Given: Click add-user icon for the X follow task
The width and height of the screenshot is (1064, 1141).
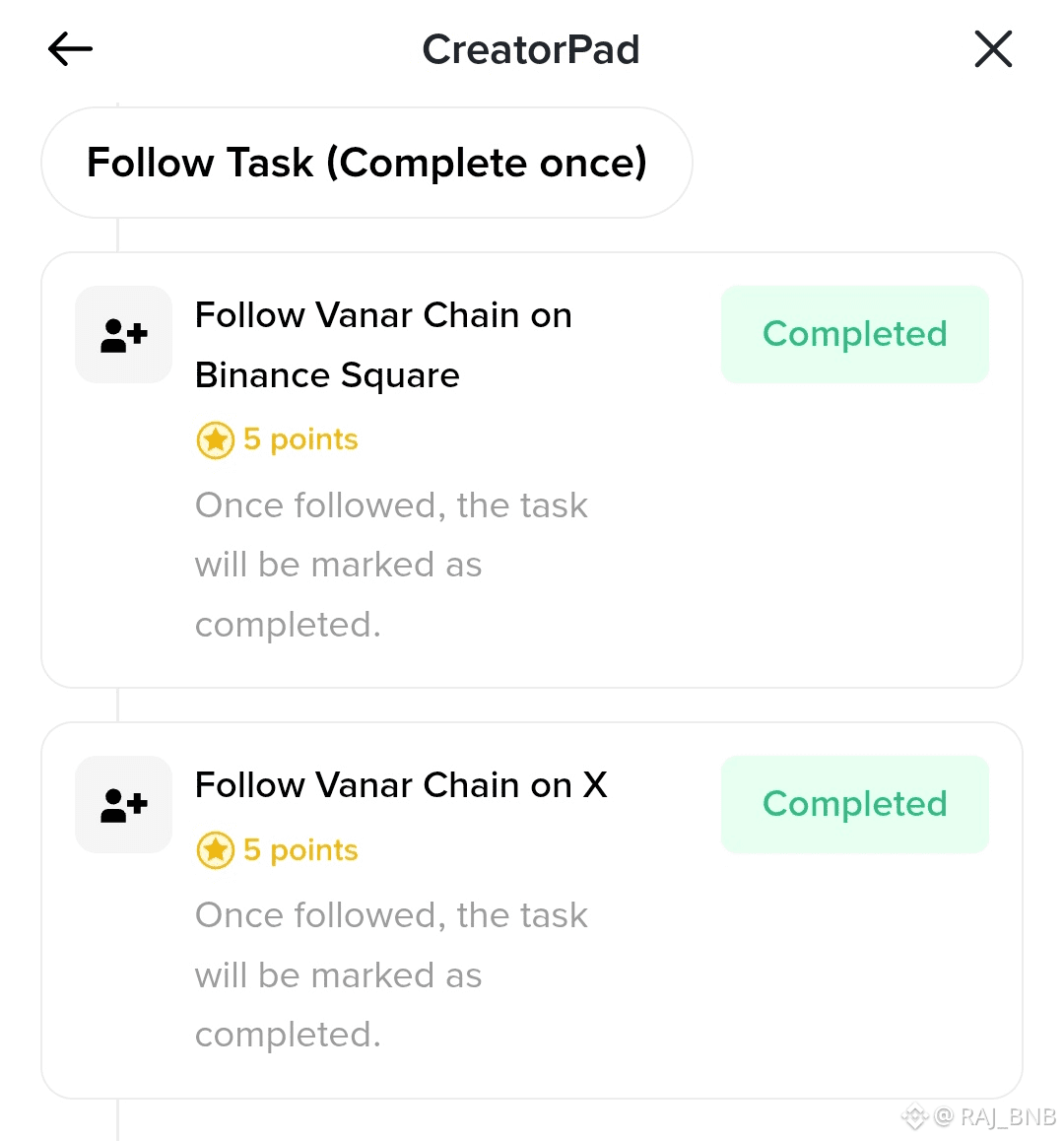Looking at the screenshot, I should (124, 805).
